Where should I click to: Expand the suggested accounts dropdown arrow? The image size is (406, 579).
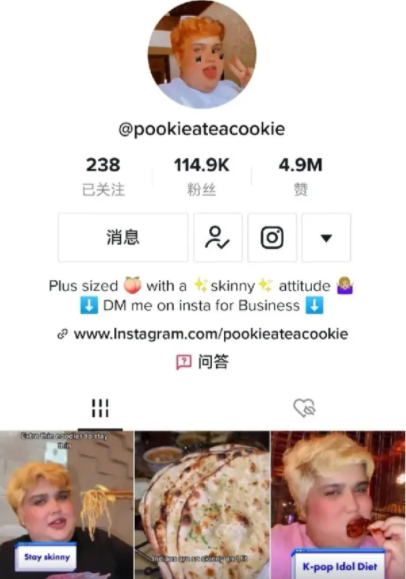326,237
